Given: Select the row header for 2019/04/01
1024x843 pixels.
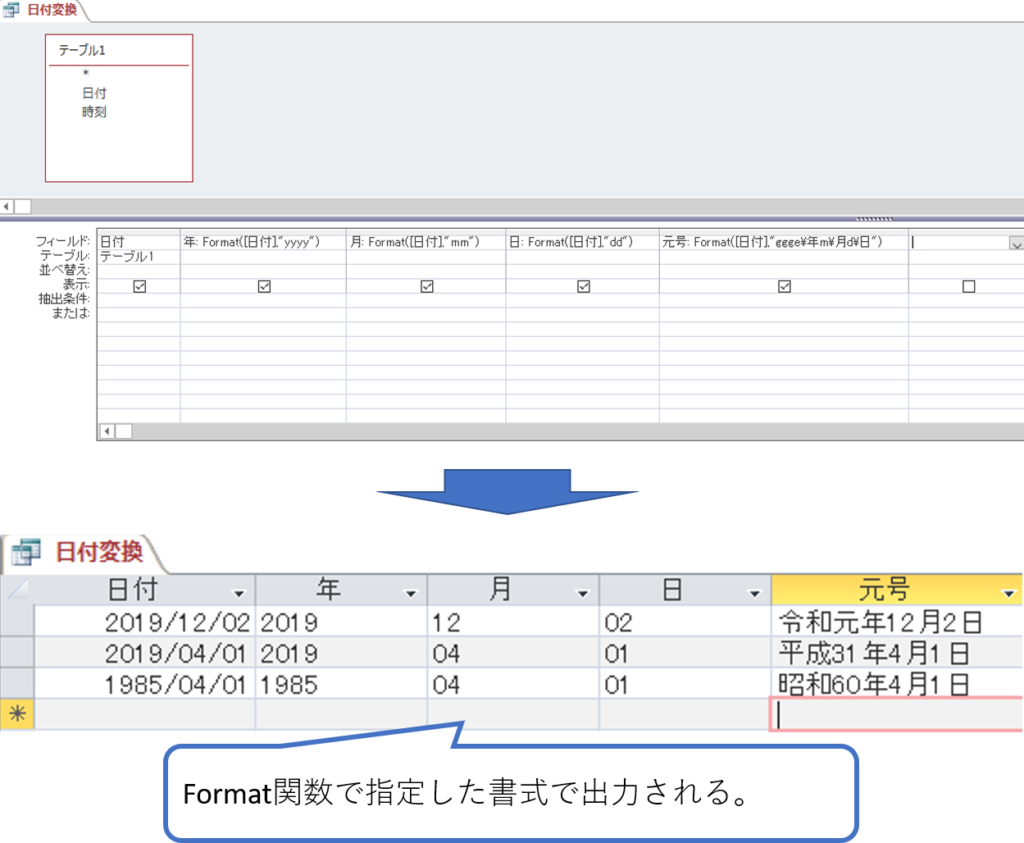Looking at the screenshot, I should point(17,652).
